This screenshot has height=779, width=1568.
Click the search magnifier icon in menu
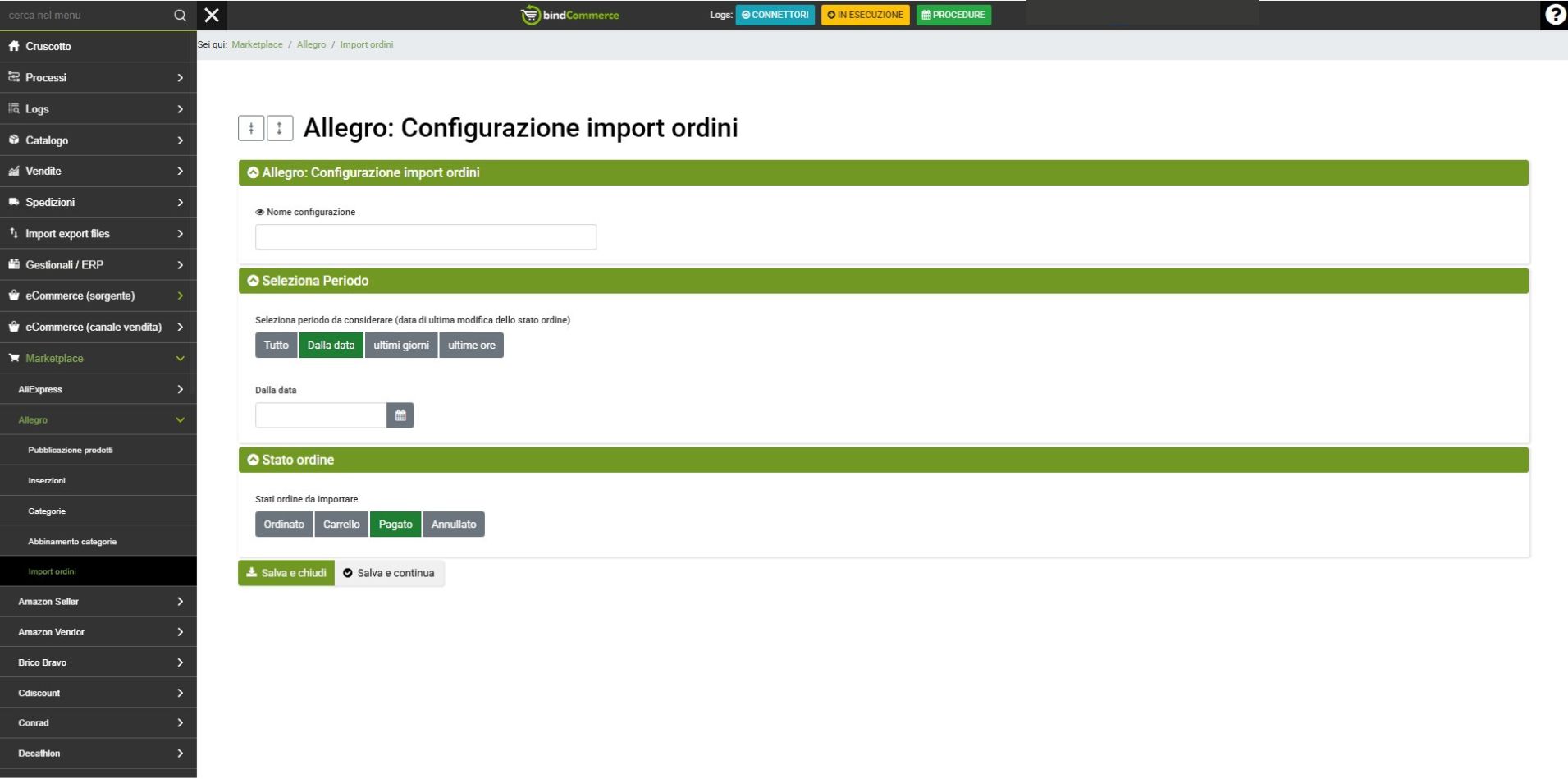click(180, 16)
